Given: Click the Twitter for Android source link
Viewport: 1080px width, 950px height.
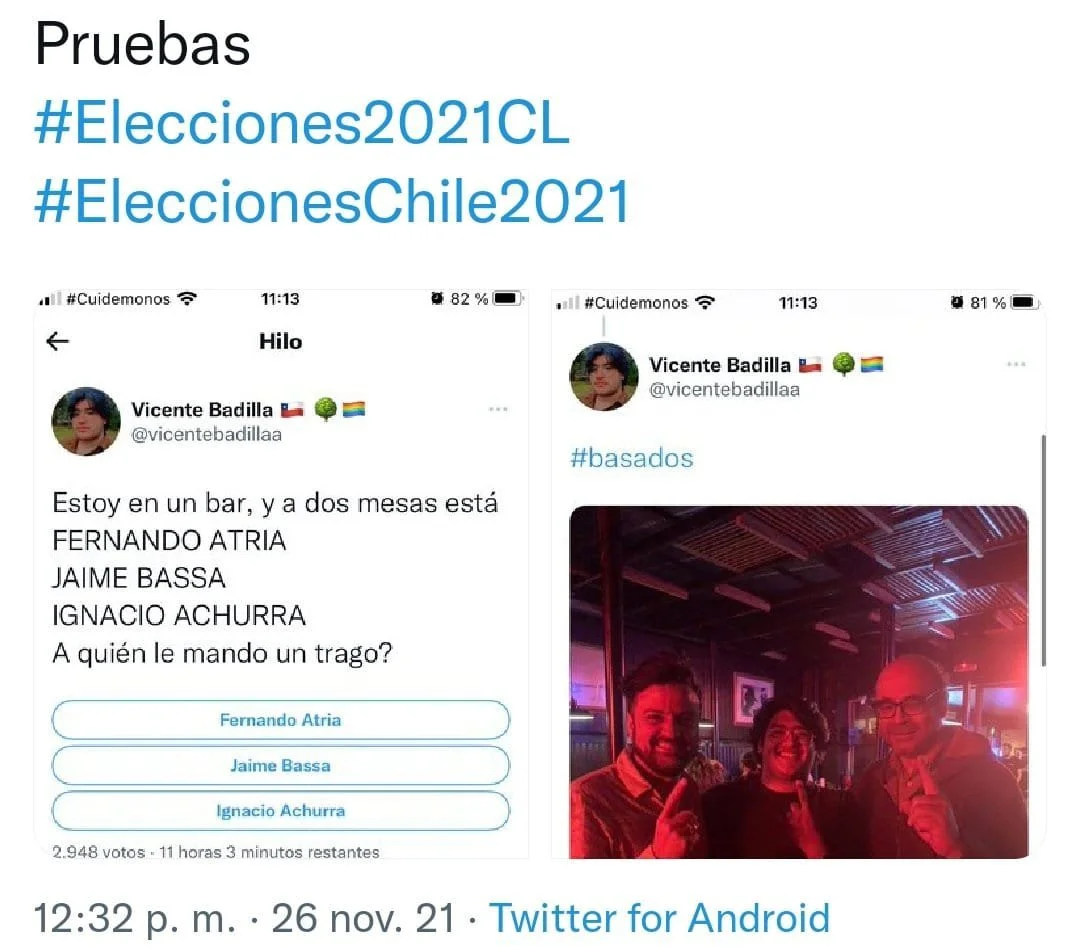Looking at the screenshot, I should 659,918.
